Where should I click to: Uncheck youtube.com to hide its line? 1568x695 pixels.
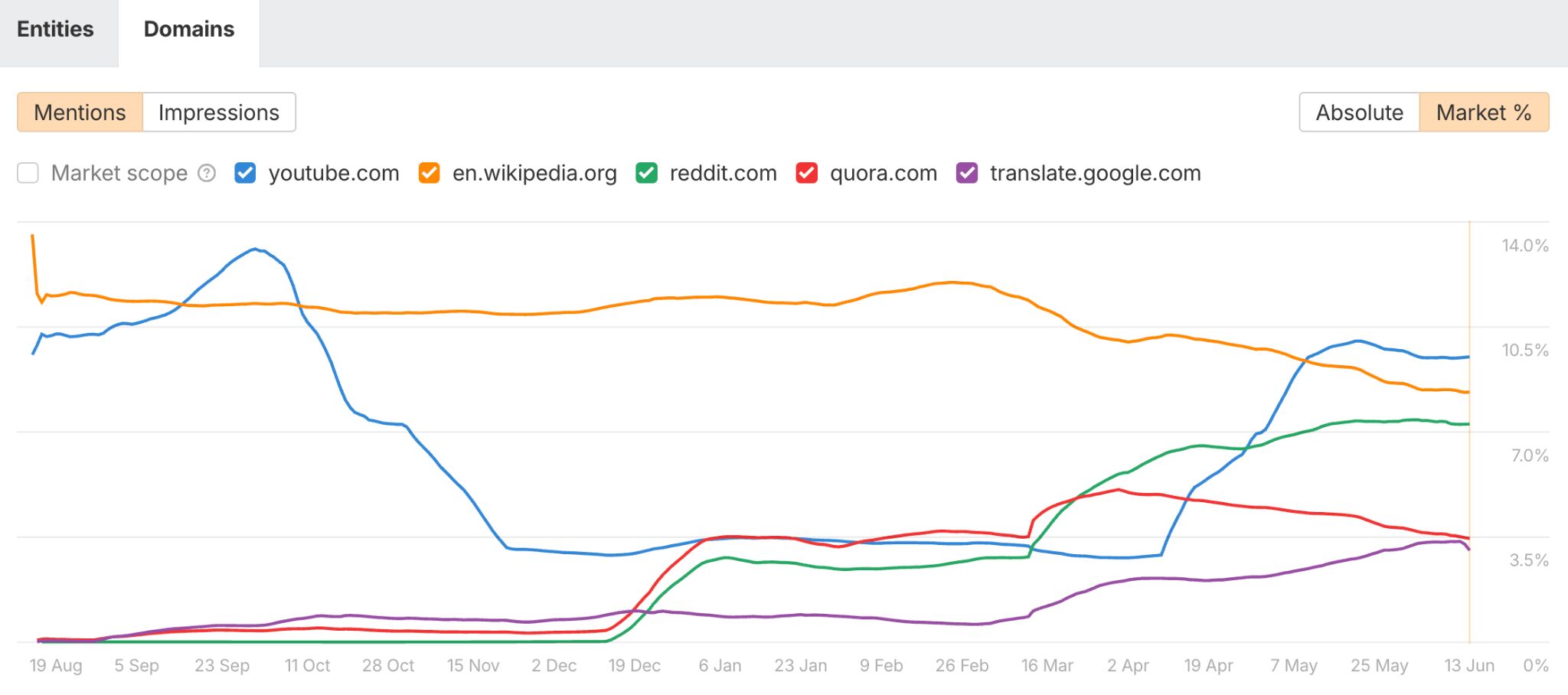(244, 173)
